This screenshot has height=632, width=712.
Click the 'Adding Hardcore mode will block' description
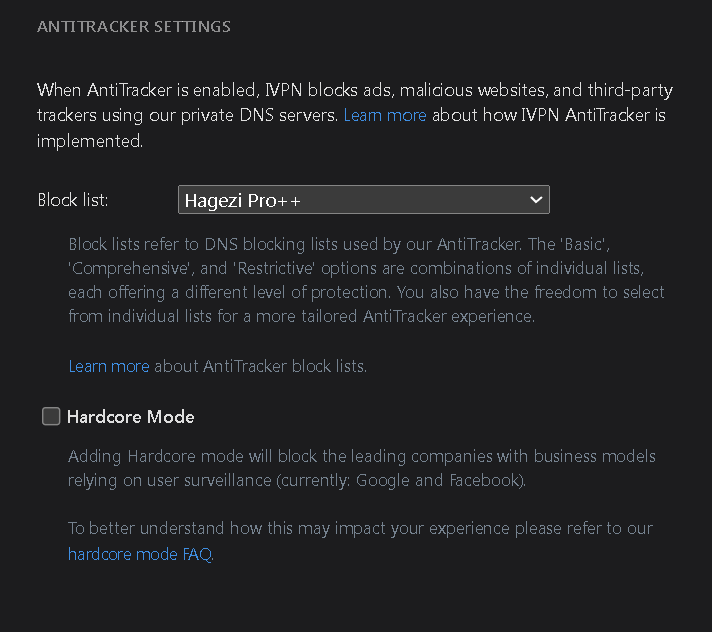click(361, 457)
